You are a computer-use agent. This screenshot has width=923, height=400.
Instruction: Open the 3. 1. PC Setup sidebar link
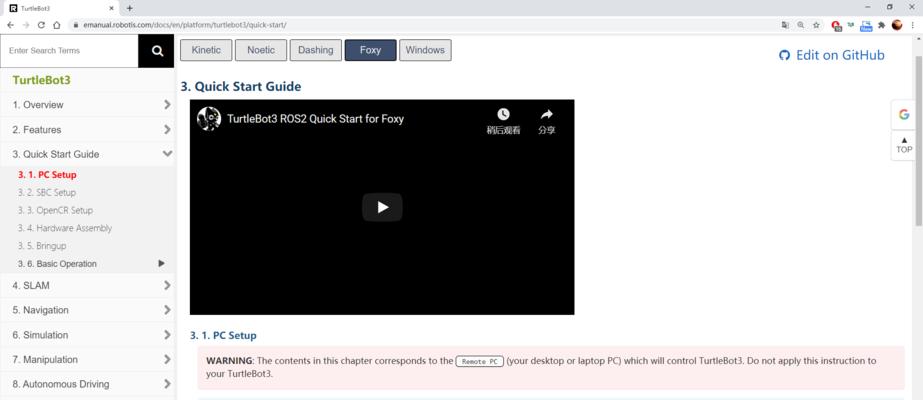[47, 175]
